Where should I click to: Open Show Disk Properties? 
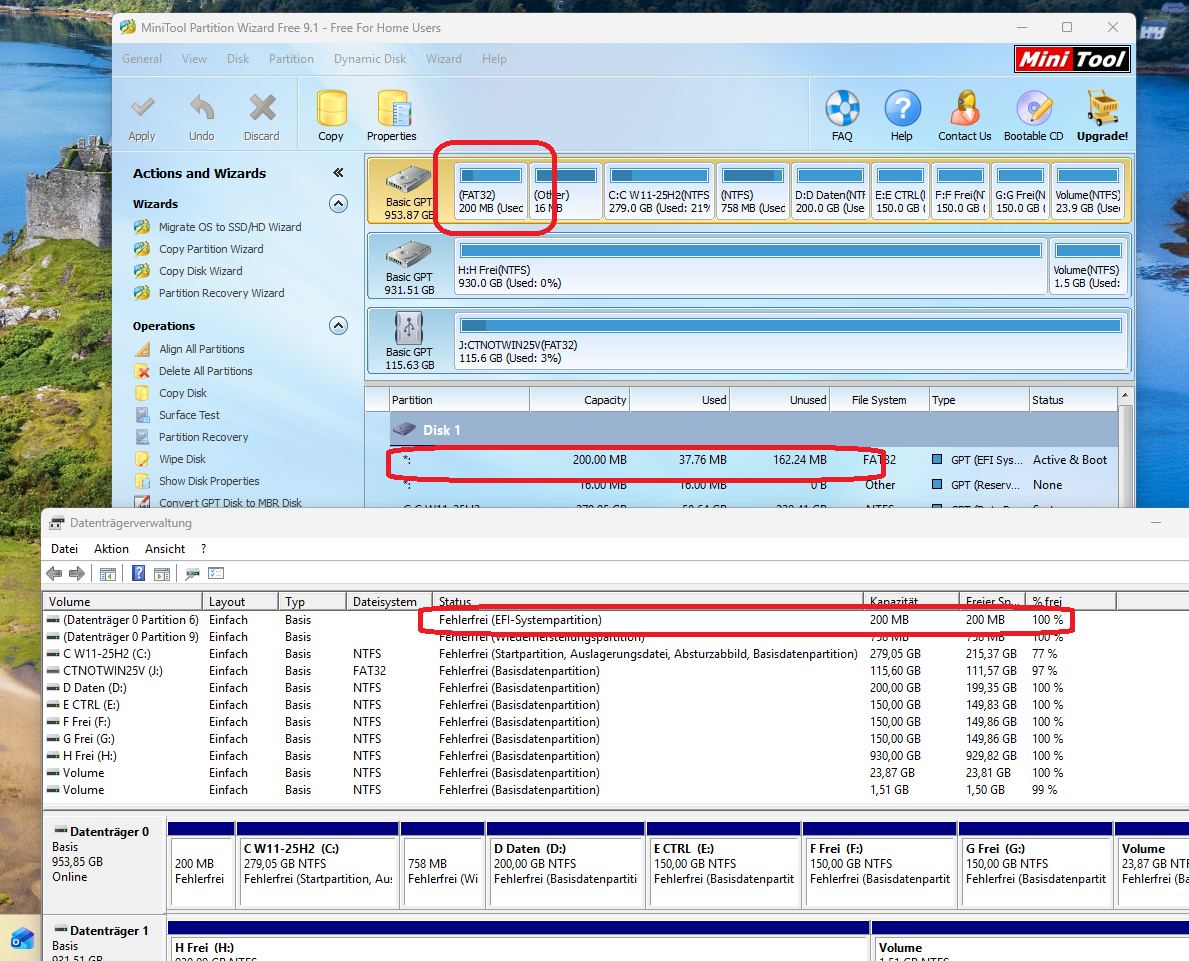tap(209, 481)
